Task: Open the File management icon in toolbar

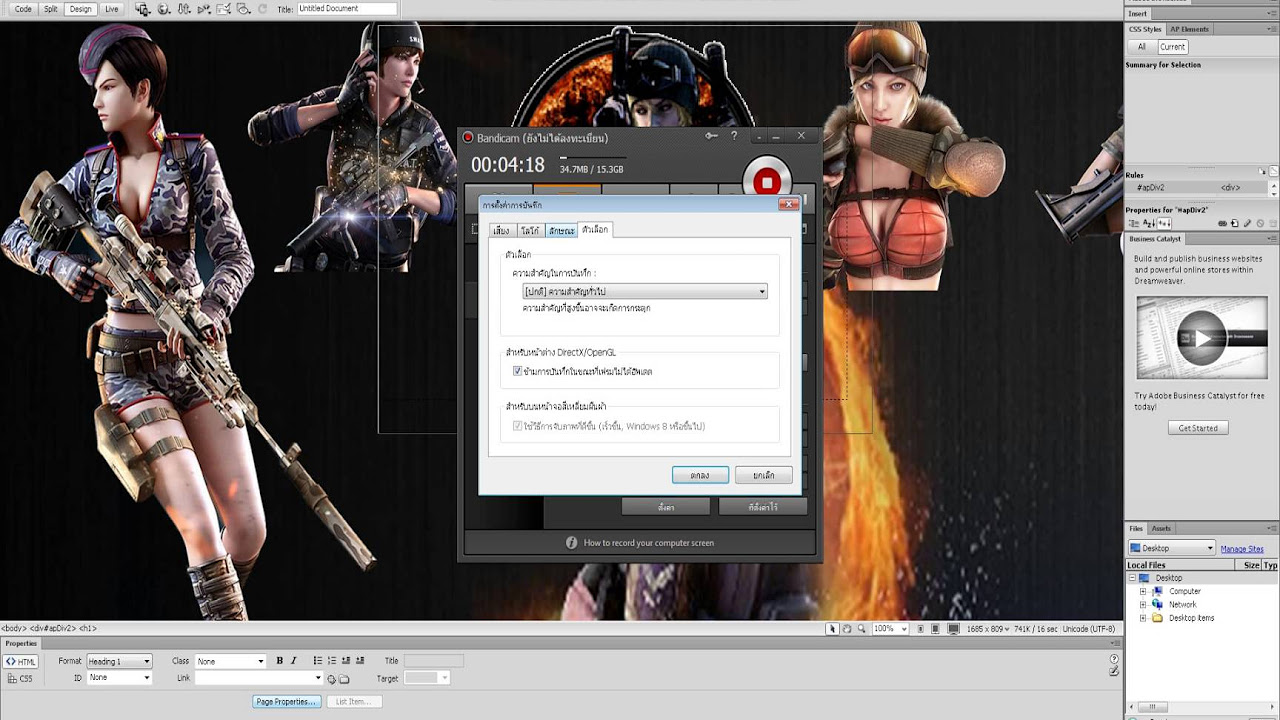Action: pos(184,9)
